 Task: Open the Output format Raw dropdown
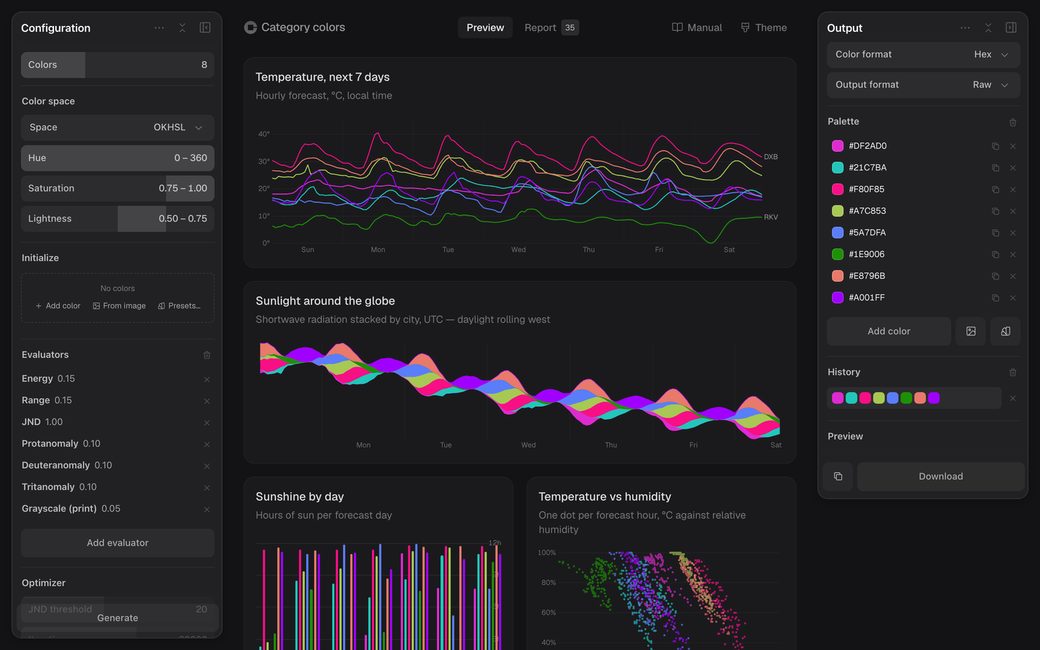pyautogui.click(x=923, y=85)
